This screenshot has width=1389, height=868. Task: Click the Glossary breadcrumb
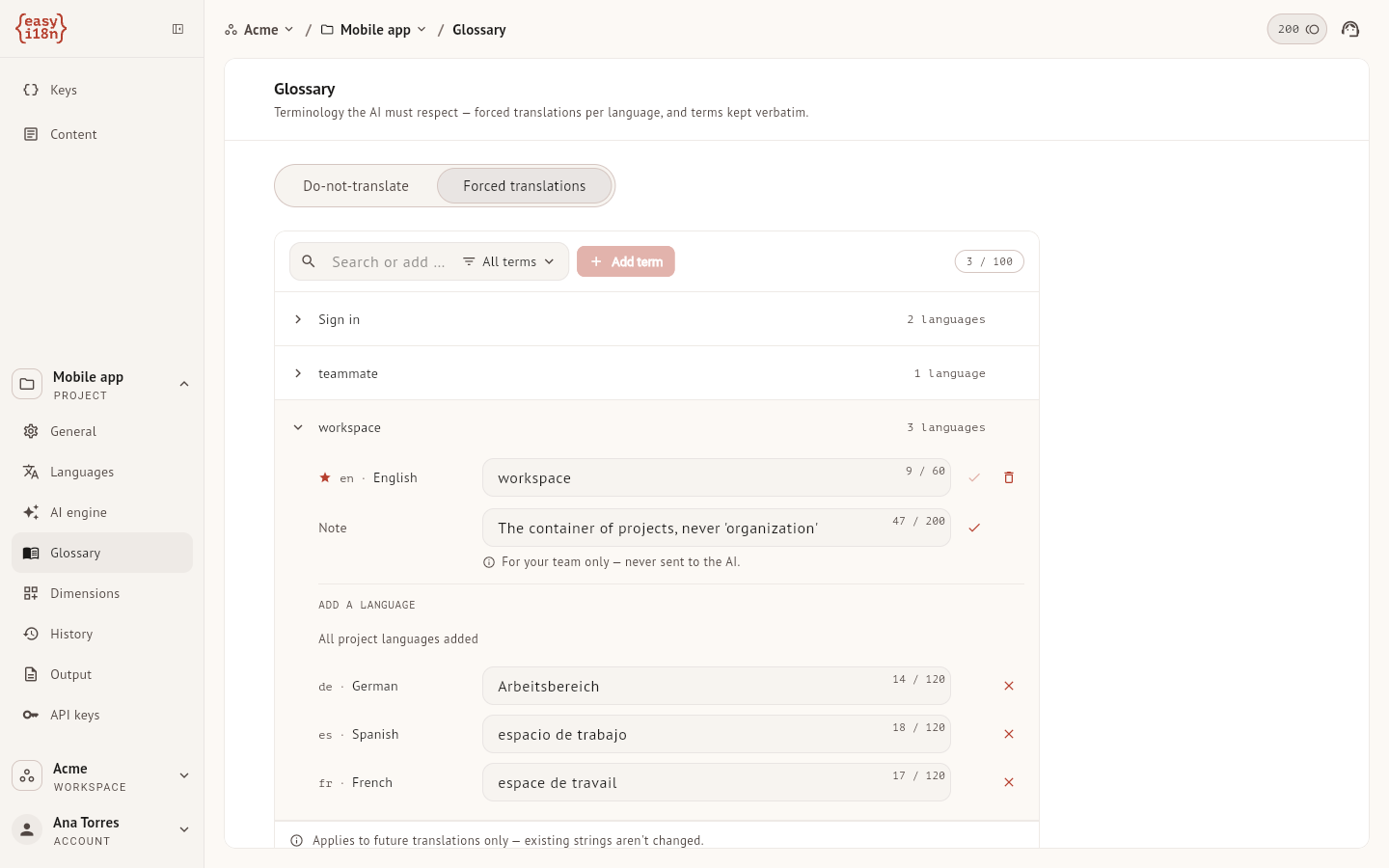(479, 30)
